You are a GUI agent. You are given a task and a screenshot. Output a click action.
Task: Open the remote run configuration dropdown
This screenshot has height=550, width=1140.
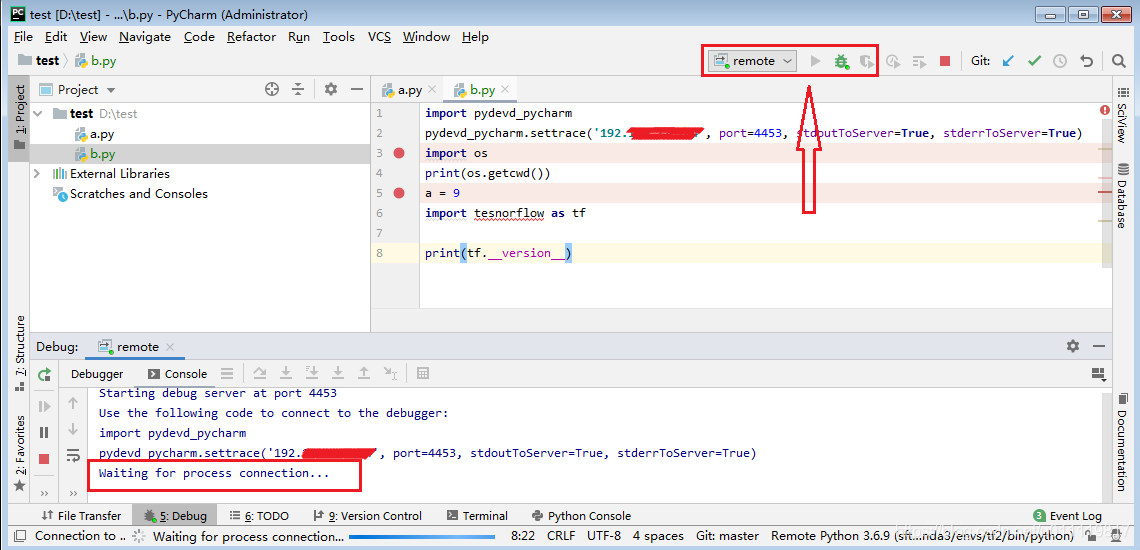click(754, 61)
